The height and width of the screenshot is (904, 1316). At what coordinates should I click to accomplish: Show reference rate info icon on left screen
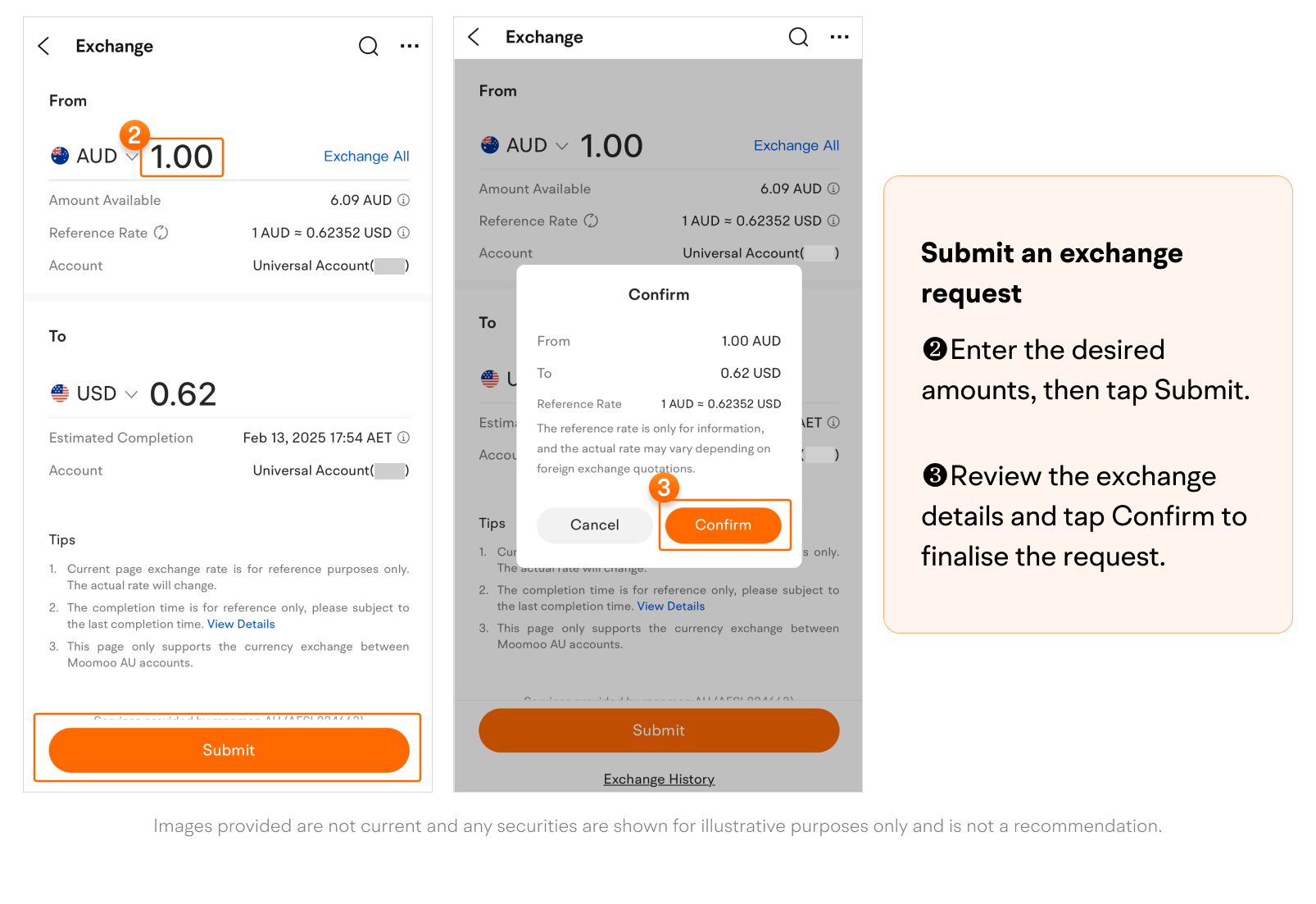(x=404, y=233)
